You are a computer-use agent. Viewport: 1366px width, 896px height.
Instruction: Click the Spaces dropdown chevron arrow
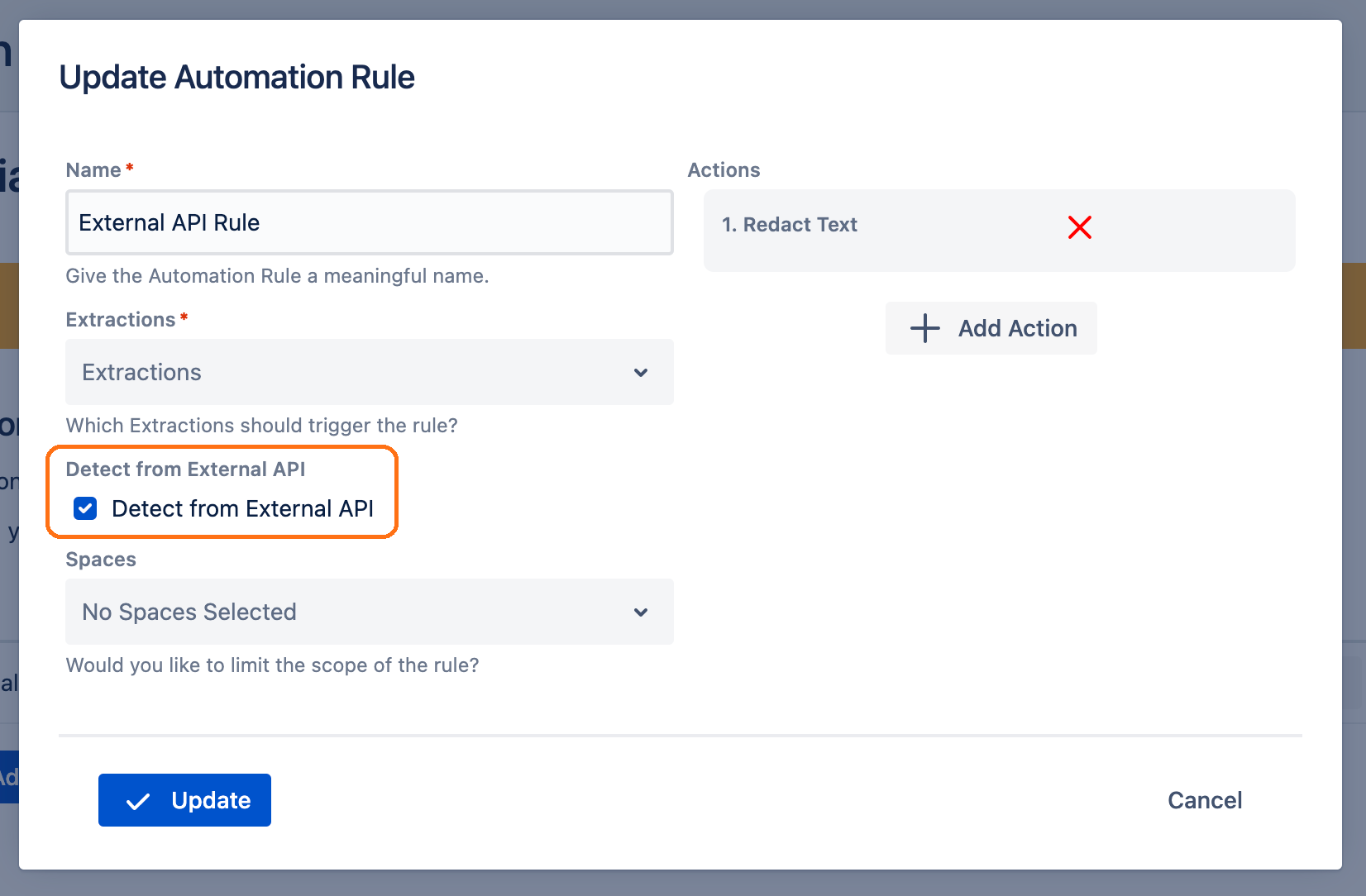coord(640,612)
